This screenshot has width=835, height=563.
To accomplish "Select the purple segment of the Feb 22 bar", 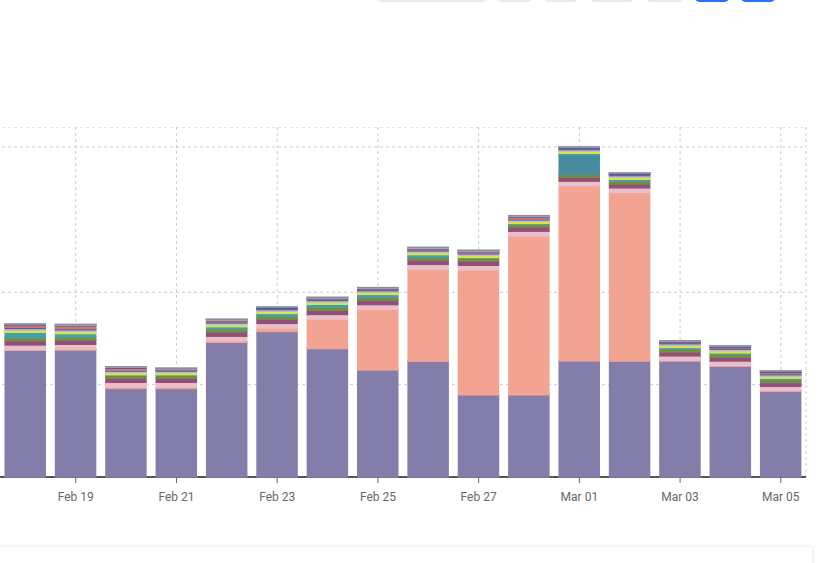I will point(227,409).
